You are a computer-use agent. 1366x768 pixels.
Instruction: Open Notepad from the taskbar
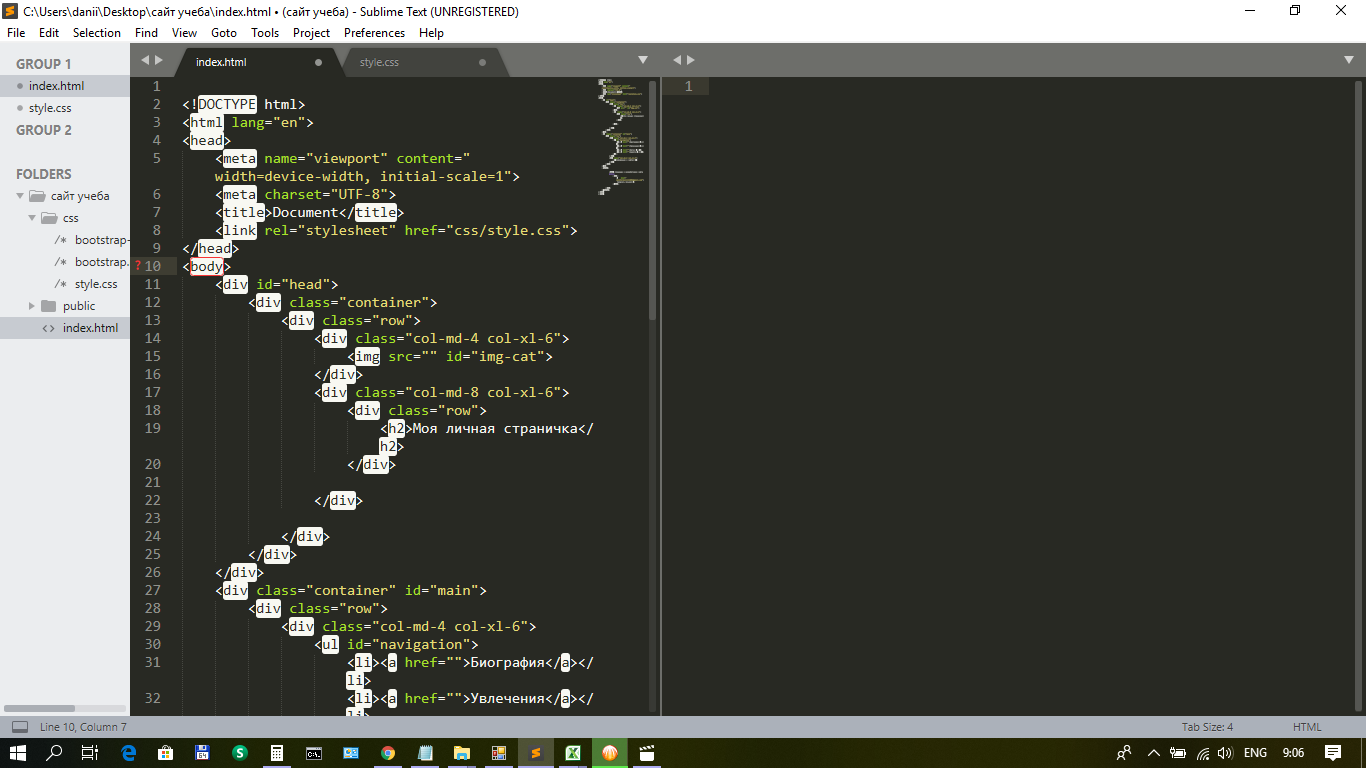[425, 753]
